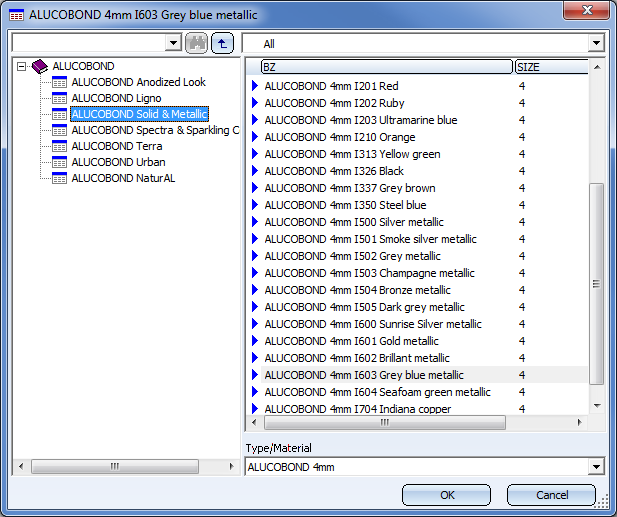
Task: Click table icon beside ALUCOBOND Solid & Metallic
Action: click(x=59, y=114)
